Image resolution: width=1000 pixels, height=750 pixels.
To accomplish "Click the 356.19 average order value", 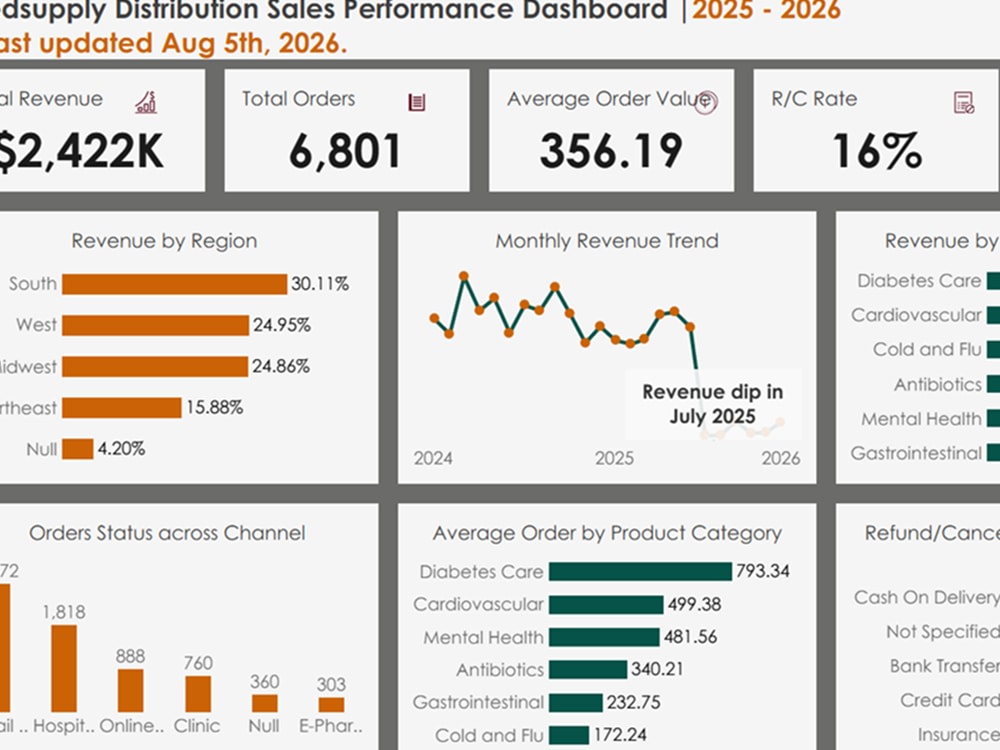I will point(611,152).
